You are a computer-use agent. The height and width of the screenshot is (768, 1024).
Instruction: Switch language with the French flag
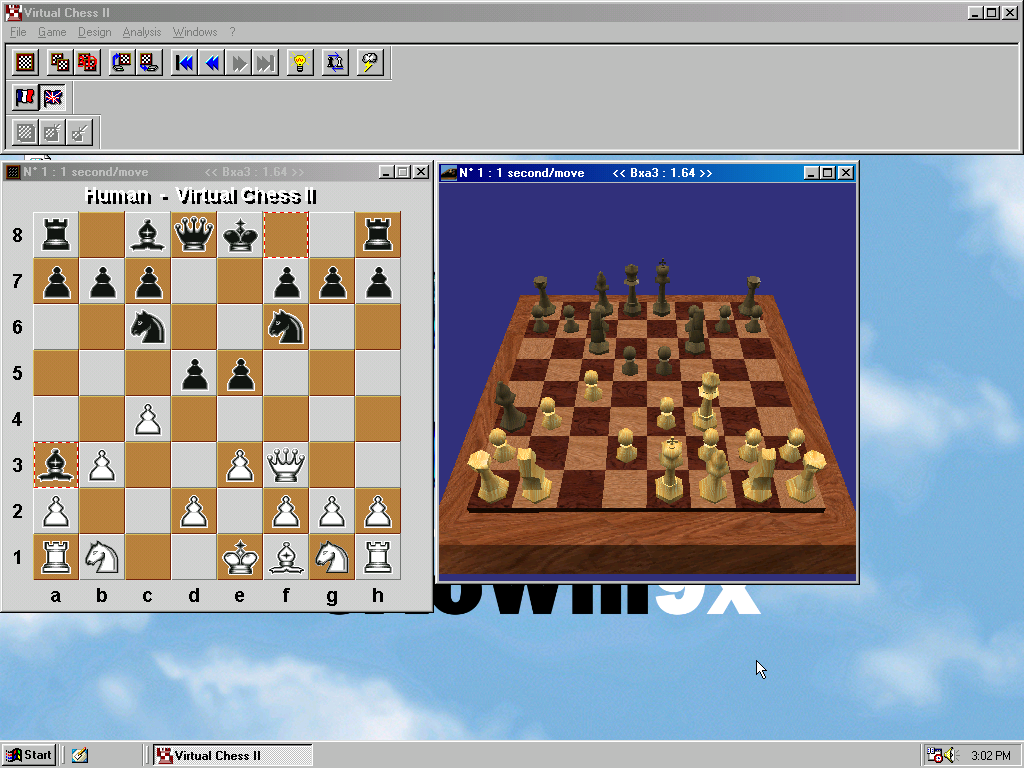tap(25, 98)
